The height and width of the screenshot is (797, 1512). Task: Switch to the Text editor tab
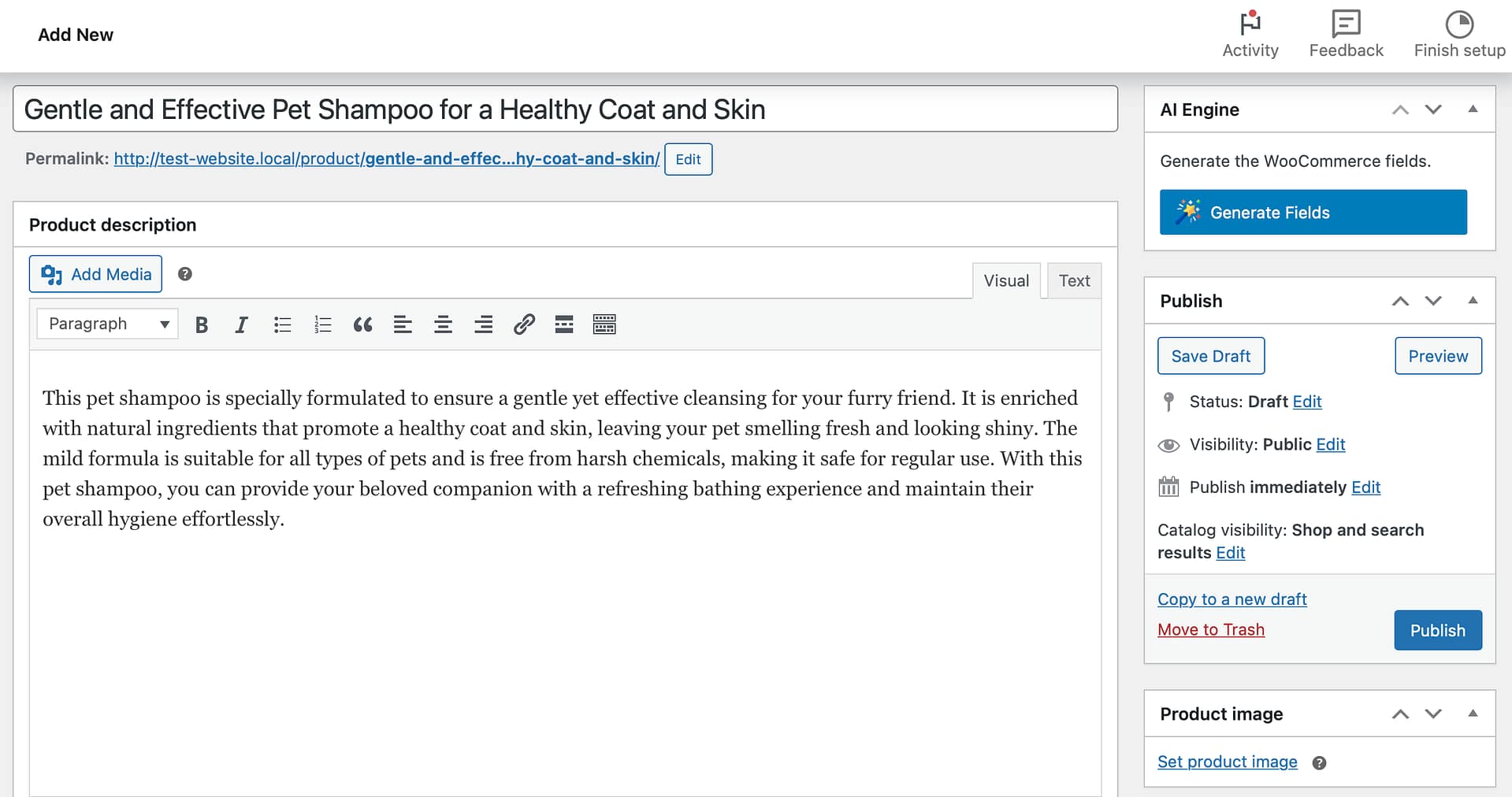[1074, 281]
